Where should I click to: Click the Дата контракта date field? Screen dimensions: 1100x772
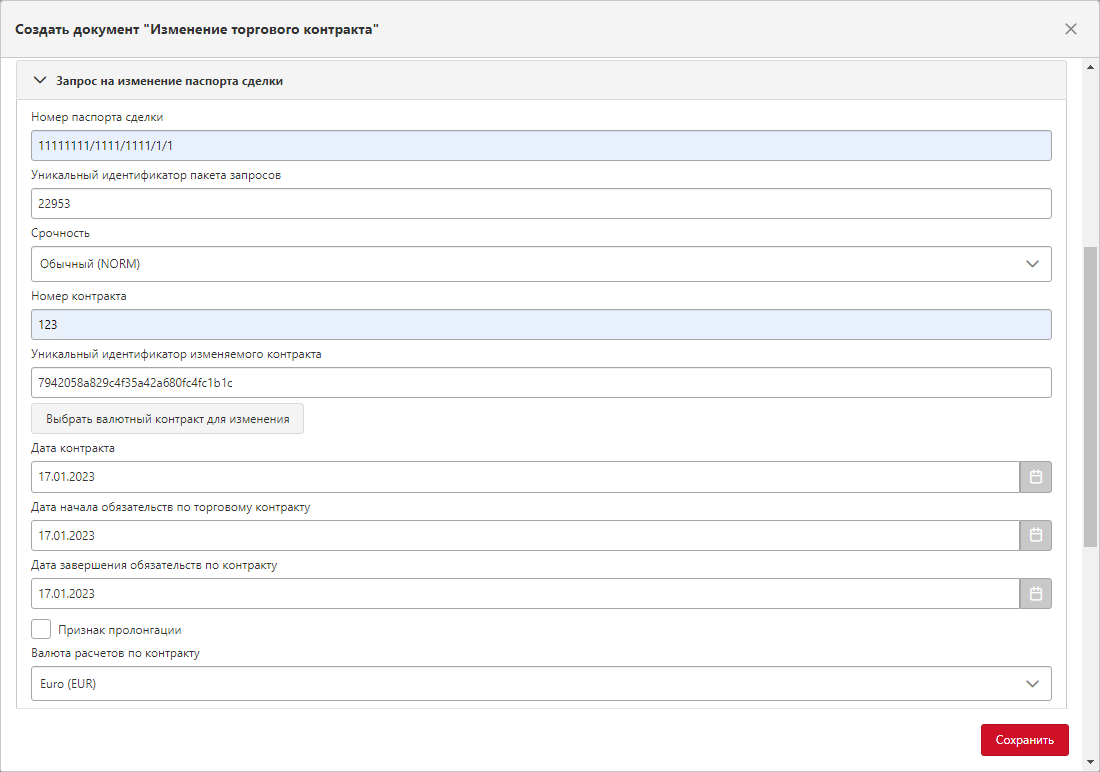point(525,477)
